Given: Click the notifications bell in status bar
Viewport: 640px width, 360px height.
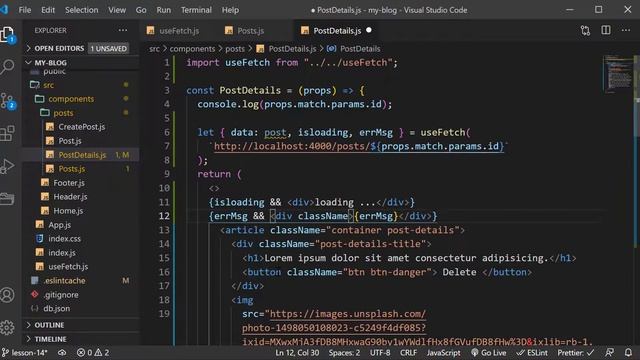Looking at the screenshot, I should [628, 352].
